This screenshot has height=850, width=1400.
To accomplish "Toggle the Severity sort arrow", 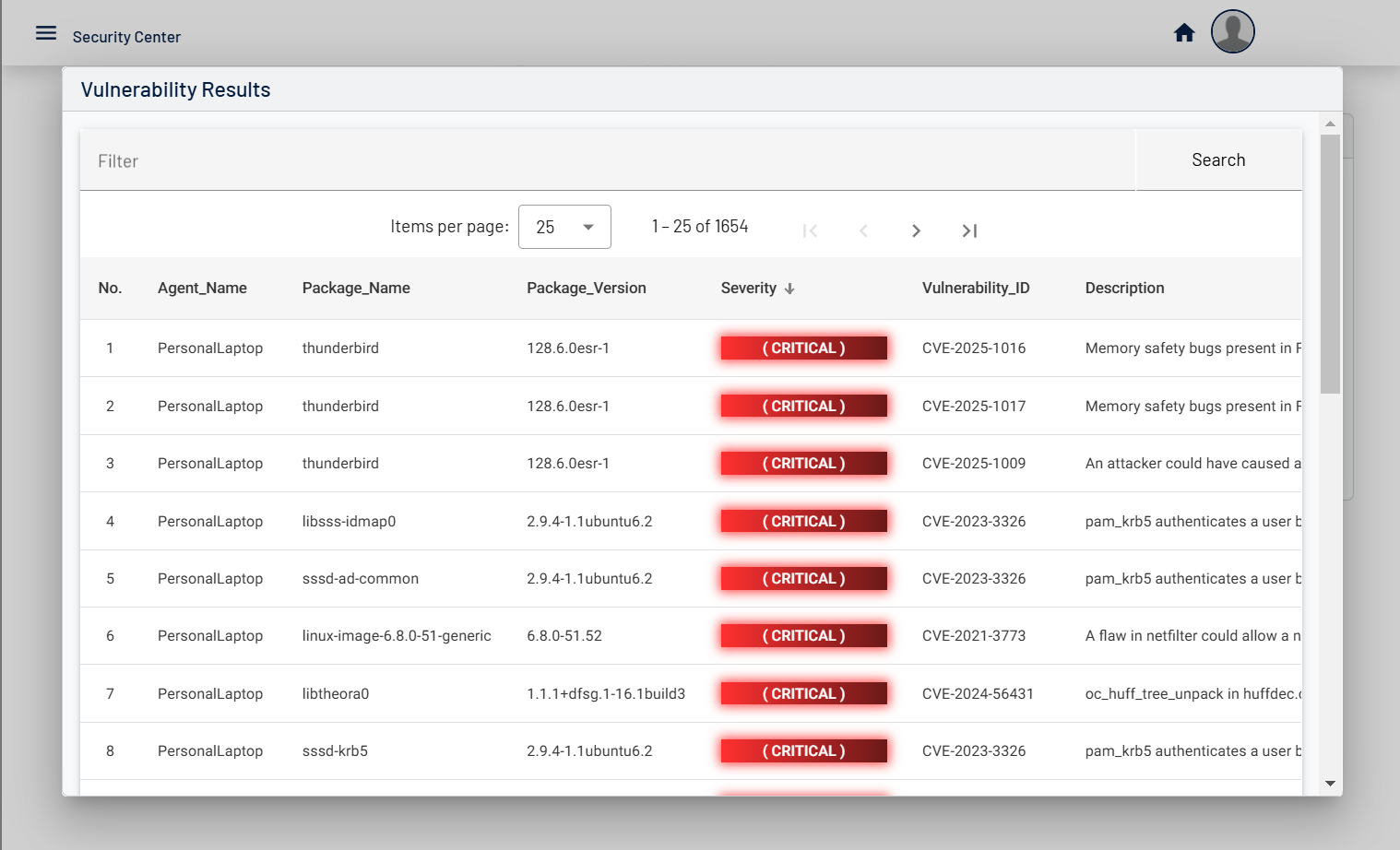I will 789,289.
